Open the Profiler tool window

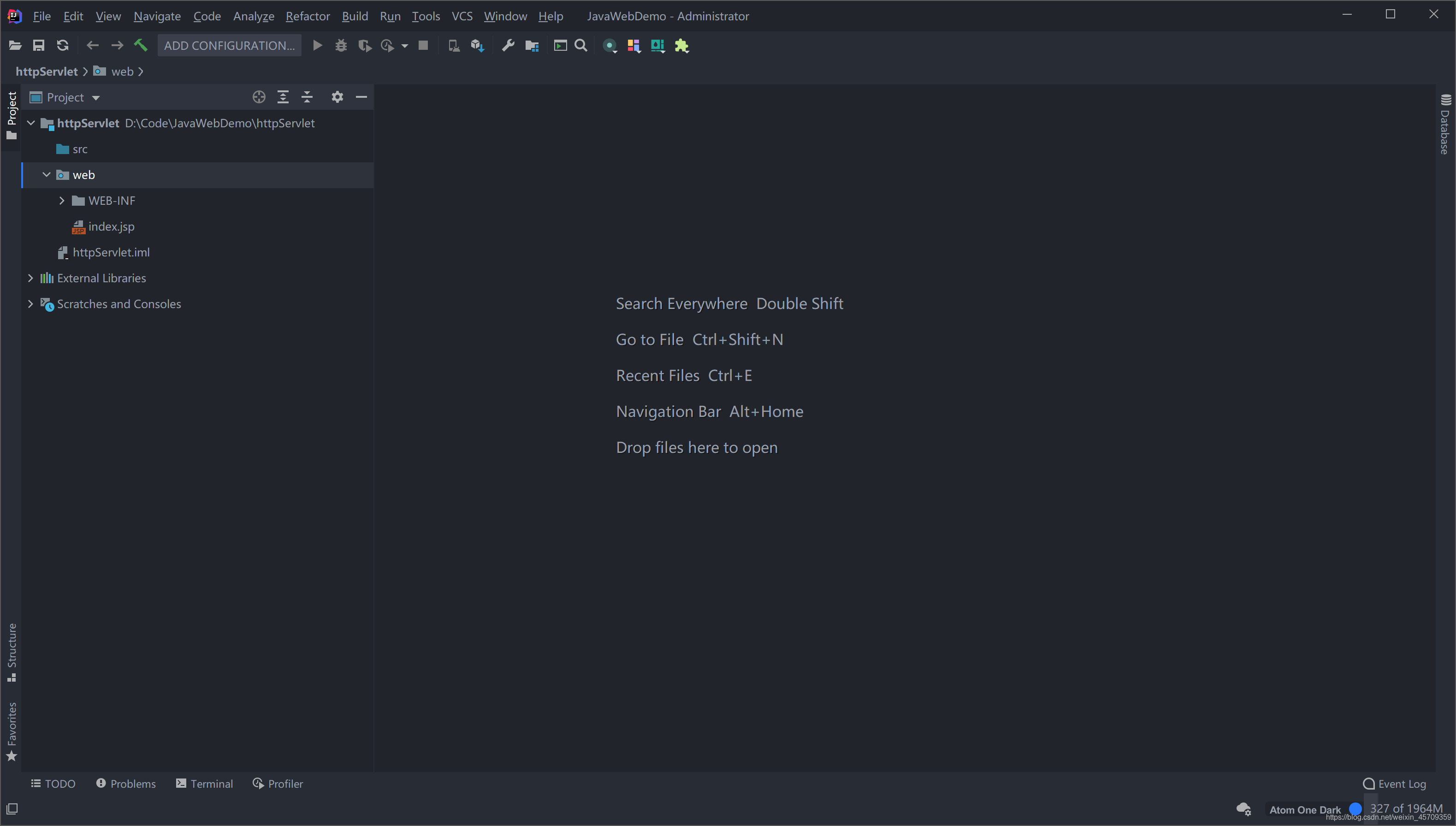coord(278,784)
